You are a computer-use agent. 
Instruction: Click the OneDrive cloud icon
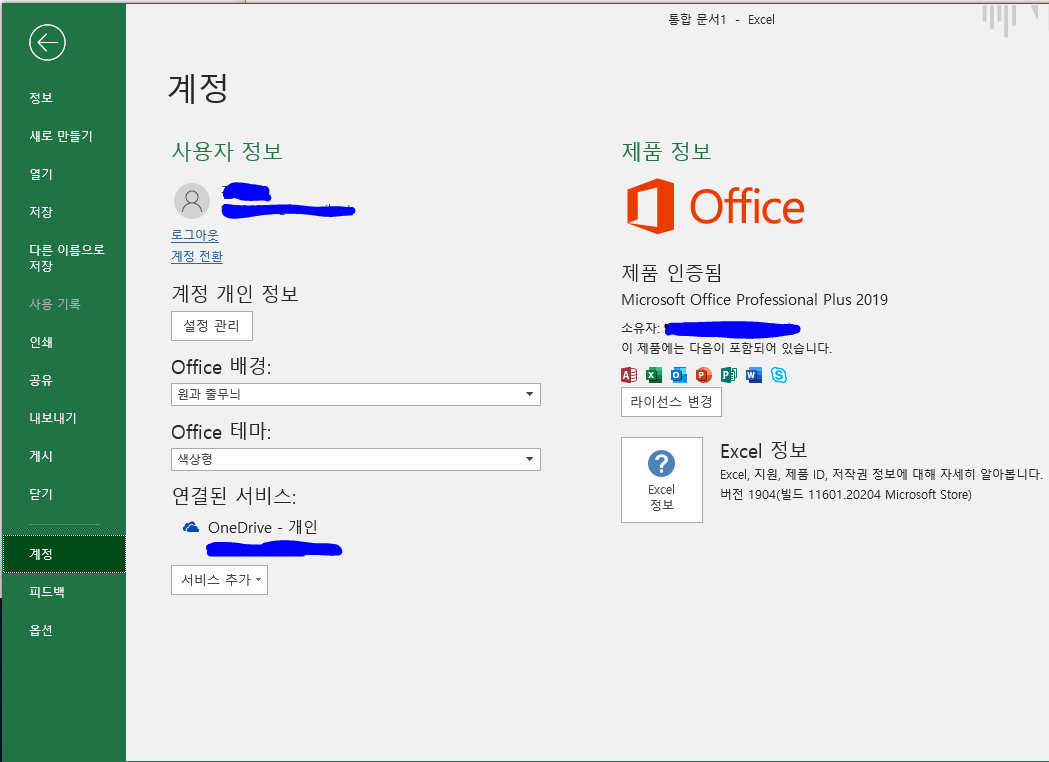click(x=191, y=527)
